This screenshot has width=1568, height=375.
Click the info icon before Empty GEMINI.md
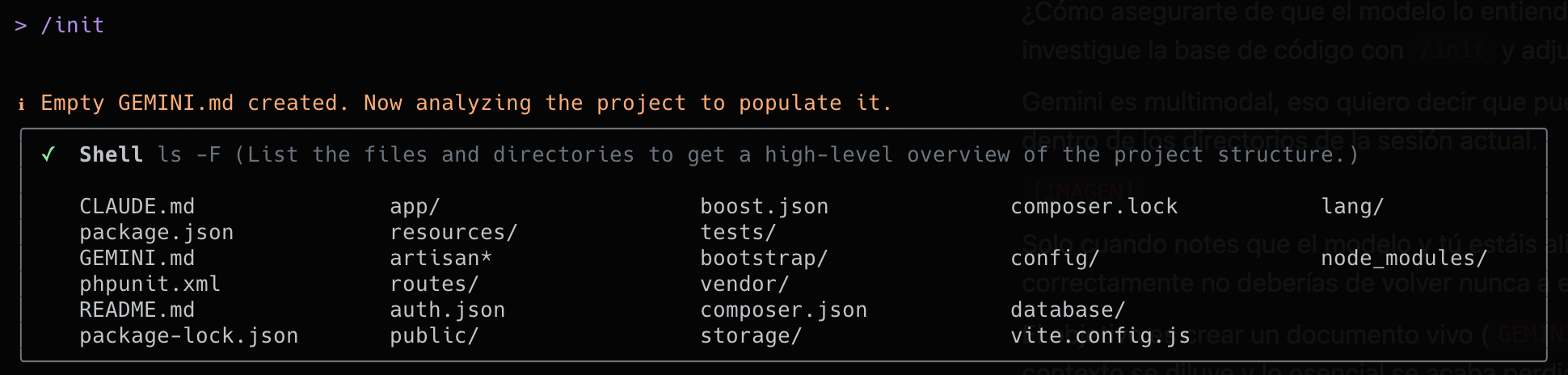pyautogui.click(x=22, y=103)
